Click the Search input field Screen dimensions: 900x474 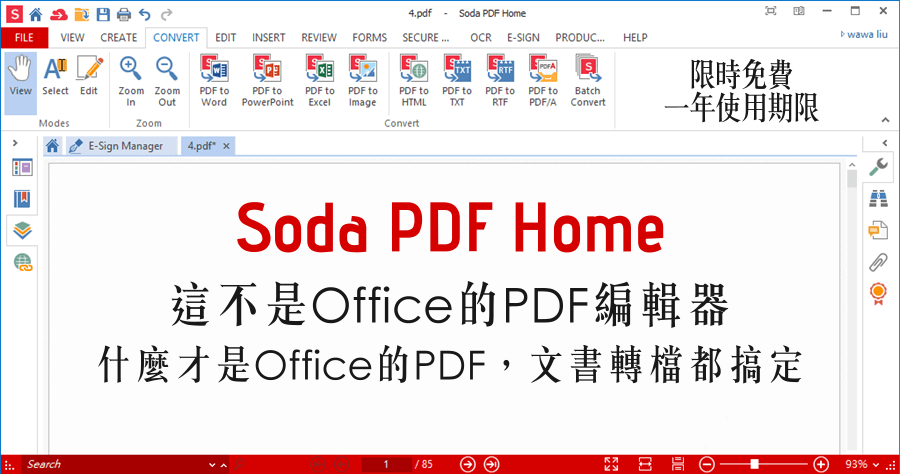(x=115, y=464)
